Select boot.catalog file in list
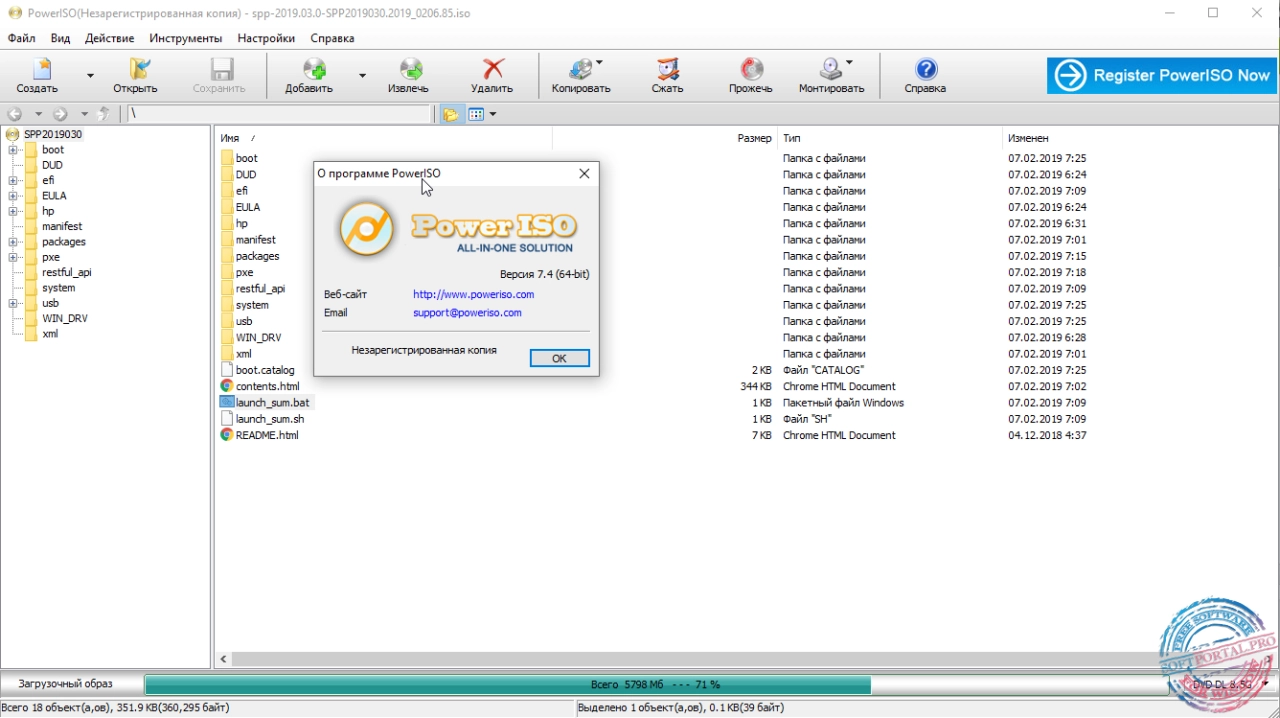 click(x=265, y=370)
